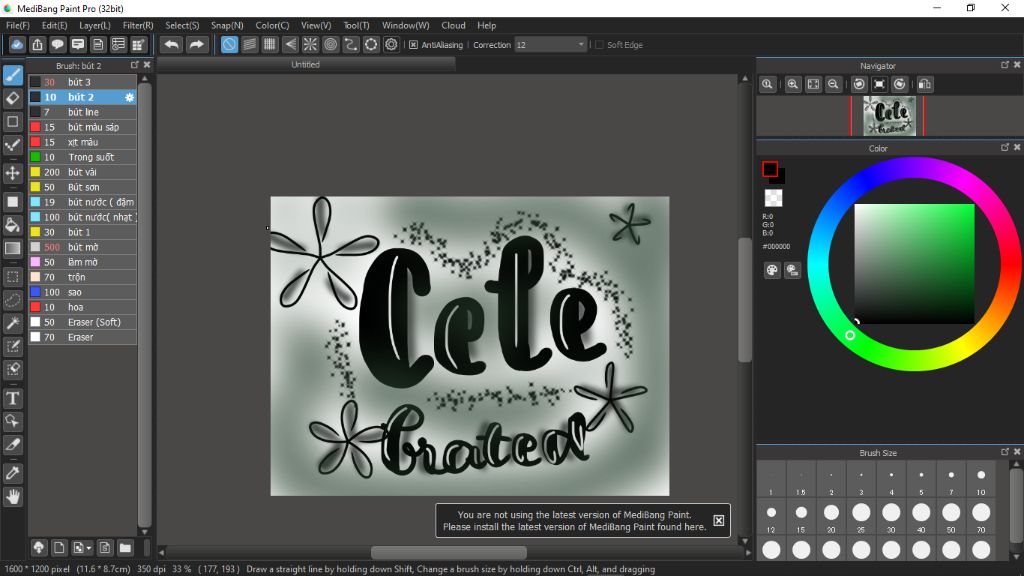Open brush settings gear for bút 2
Image resolution: width=1024 pixels, height=576 pixels.
pyautogui.click(x=129, y=97)
